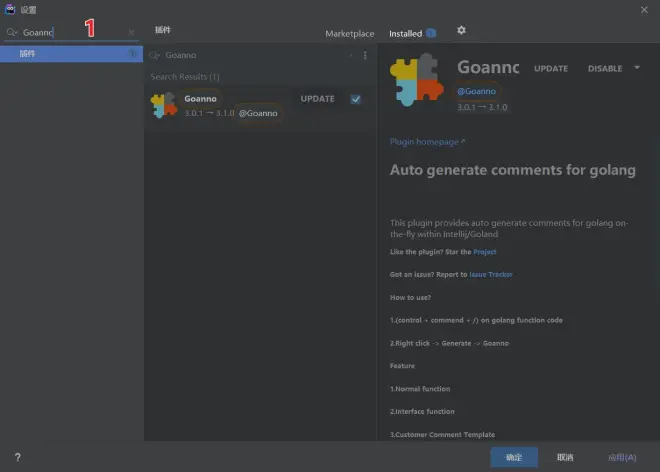This screenshot has width=660, height=472.
Task: Open the Project link in description
Action: pos(484,252)
